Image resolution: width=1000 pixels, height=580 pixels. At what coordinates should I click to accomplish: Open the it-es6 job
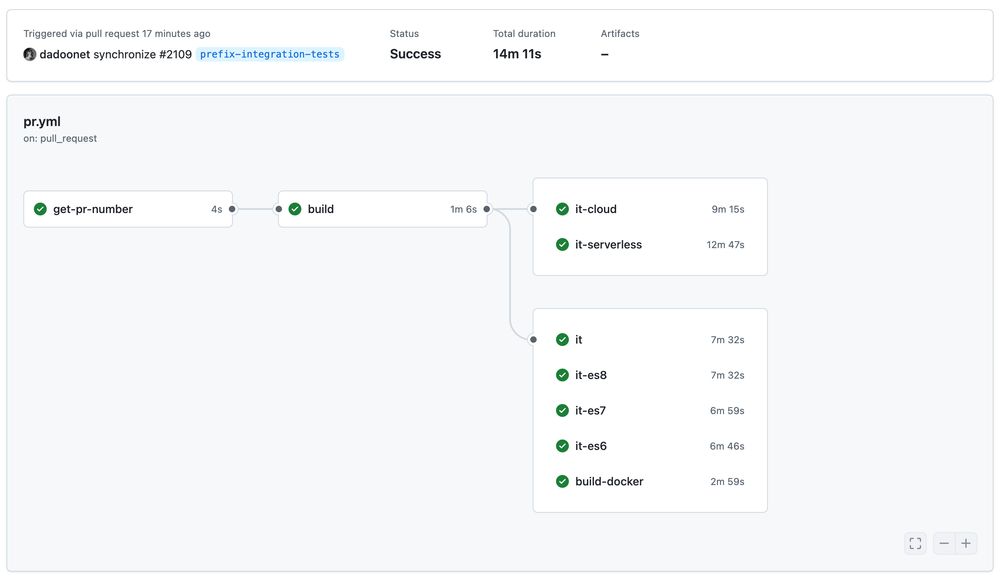click(x=591, y=446)
